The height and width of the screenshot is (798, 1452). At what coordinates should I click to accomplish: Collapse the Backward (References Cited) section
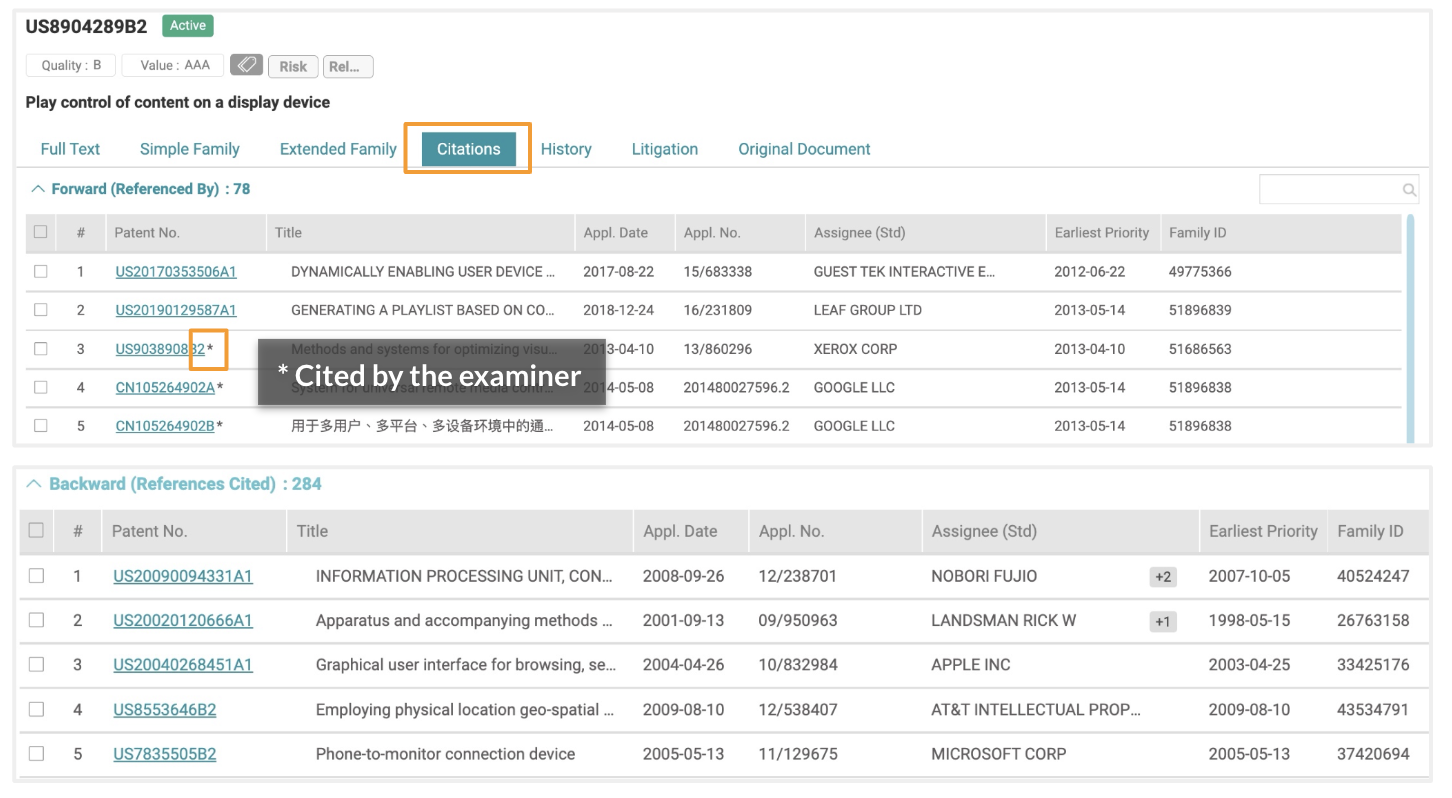tap(35, 484)
